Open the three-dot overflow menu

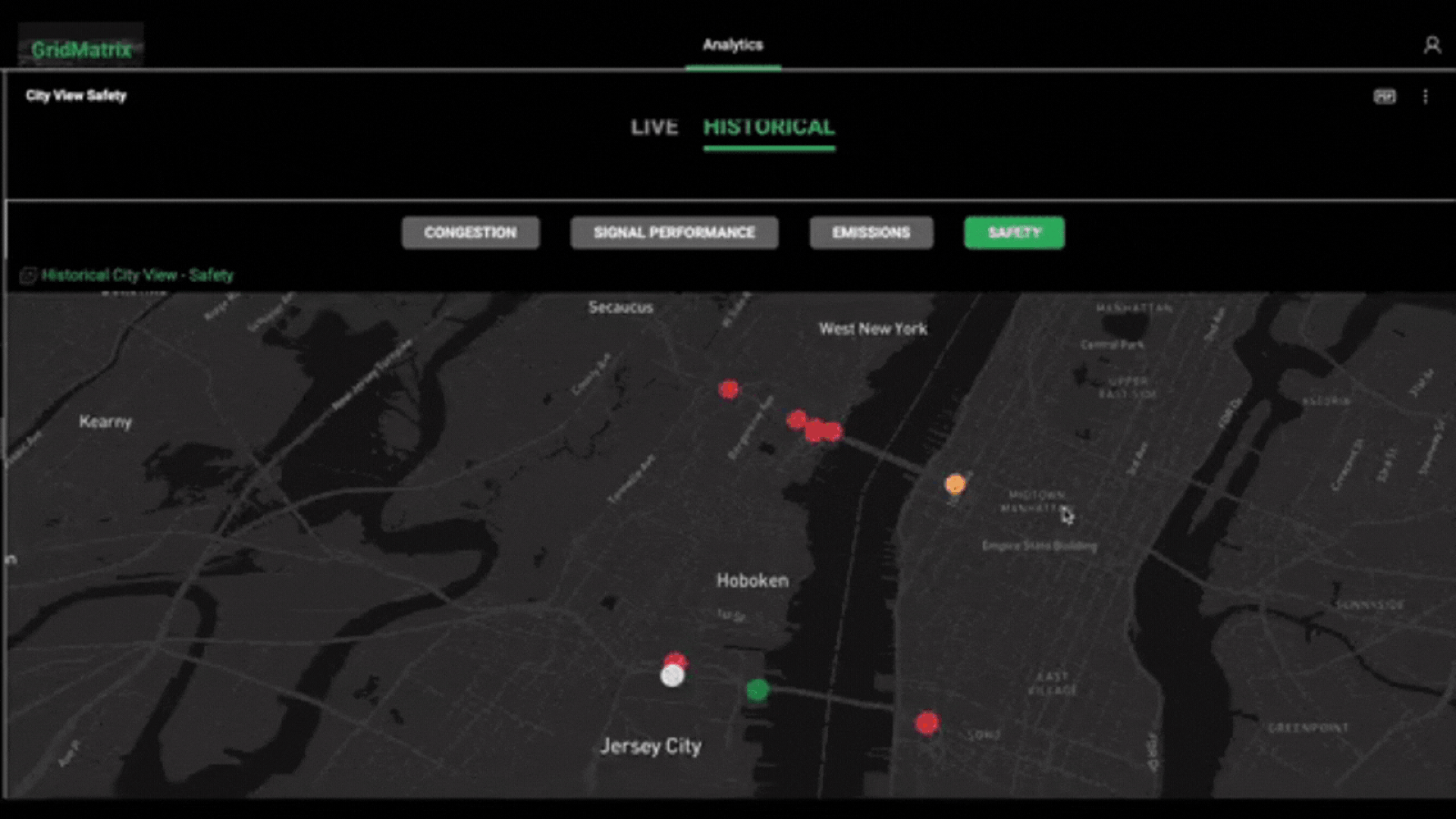[1426, 97]
